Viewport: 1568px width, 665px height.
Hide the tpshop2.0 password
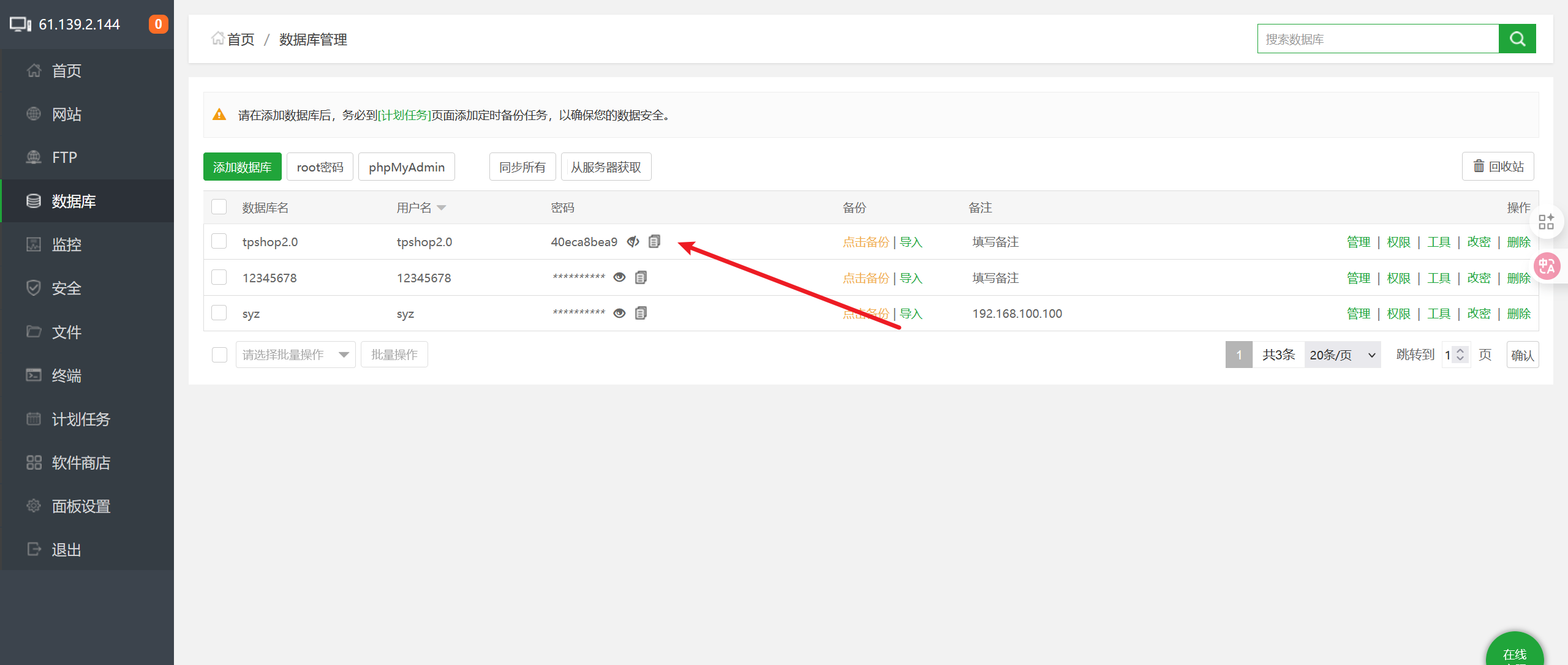[x=633, y=242]
